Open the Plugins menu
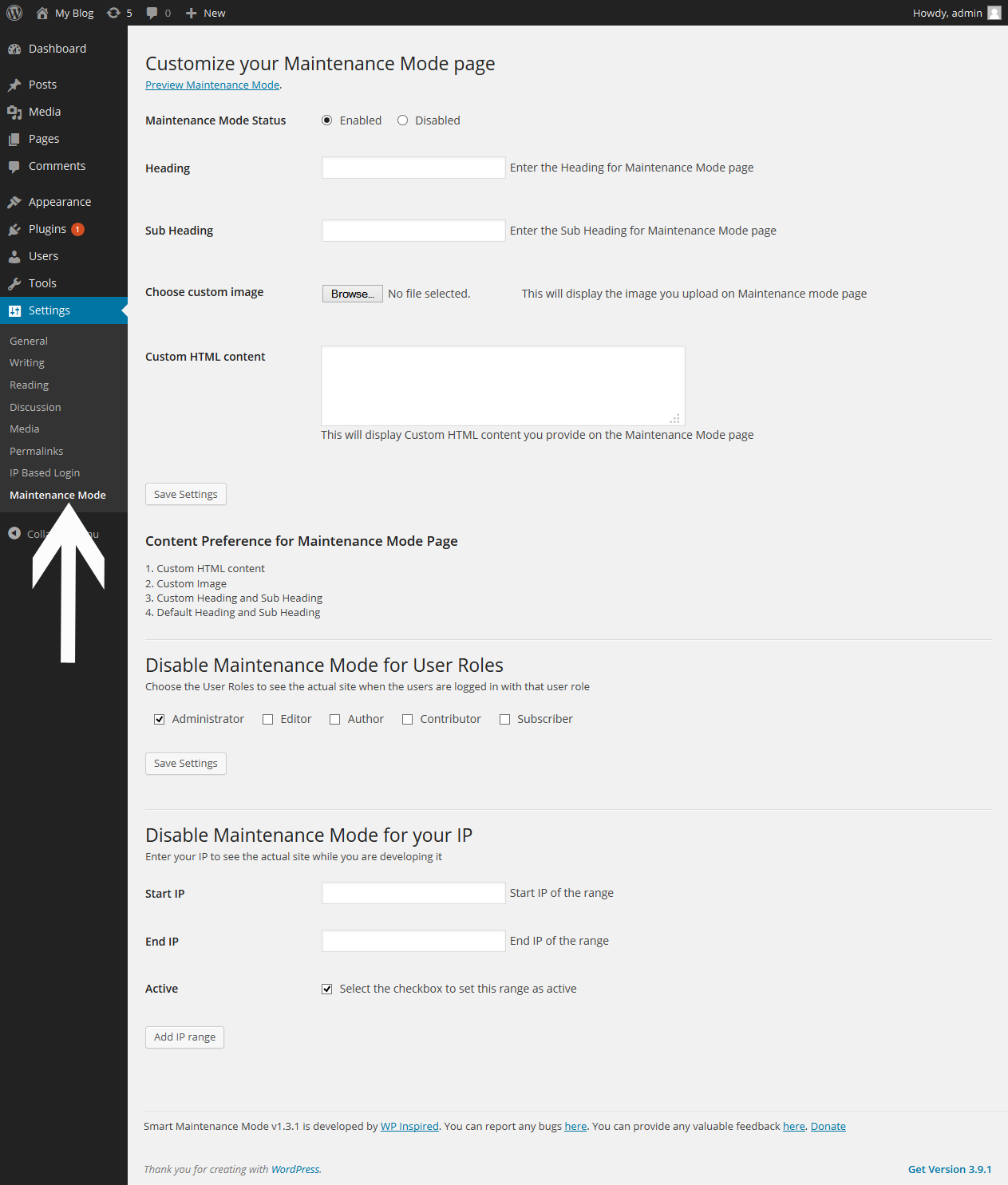Image resolution: width=1008 pixels, height=1185 pixels. click(64, 229)
